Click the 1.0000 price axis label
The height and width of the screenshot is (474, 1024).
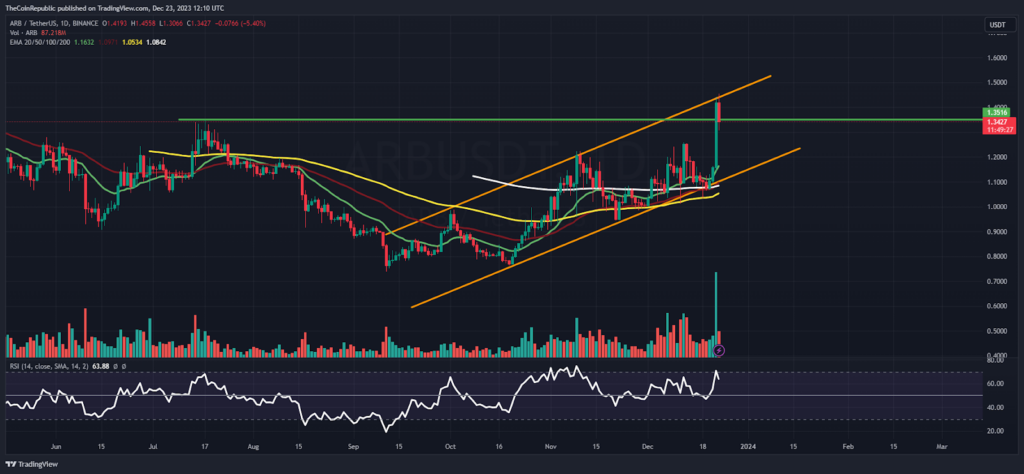tap(997, 207)
